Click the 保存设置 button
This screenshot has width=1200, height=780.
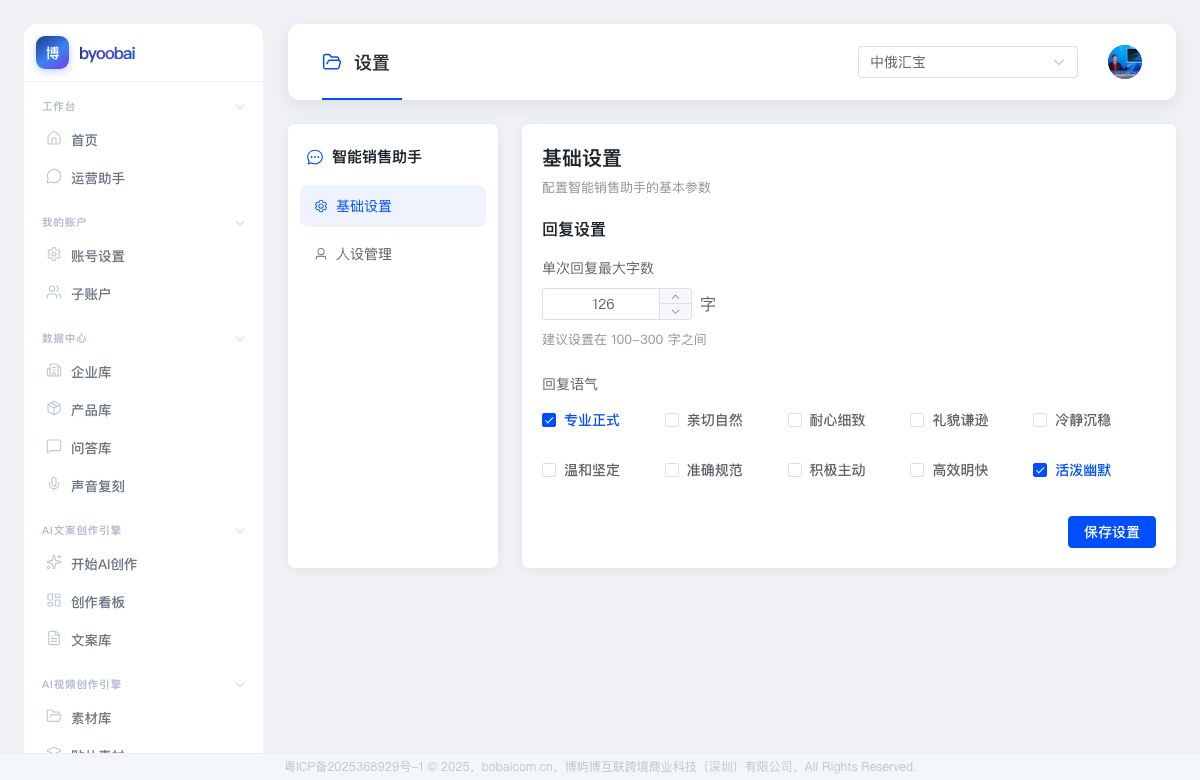[x=1112, y=532]
